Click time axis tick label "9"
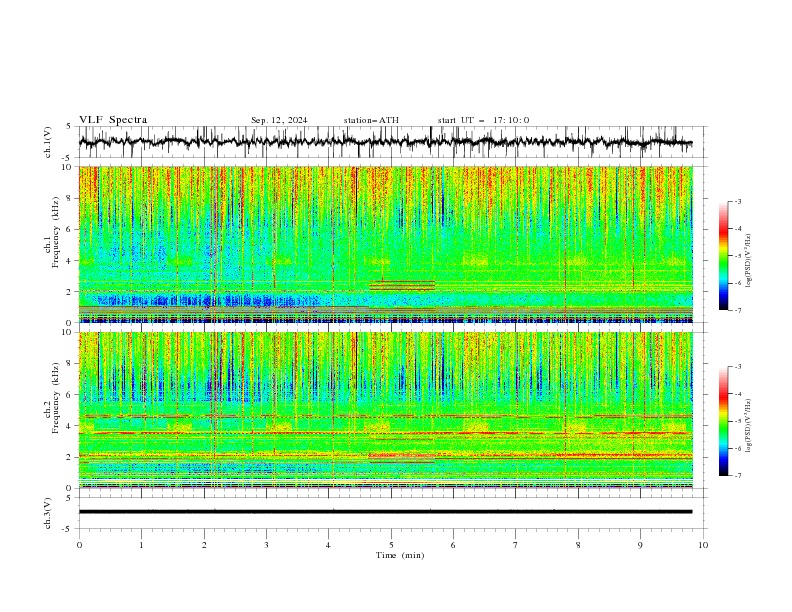The width and height of the screenshot is (792, 612). (640, 545)
